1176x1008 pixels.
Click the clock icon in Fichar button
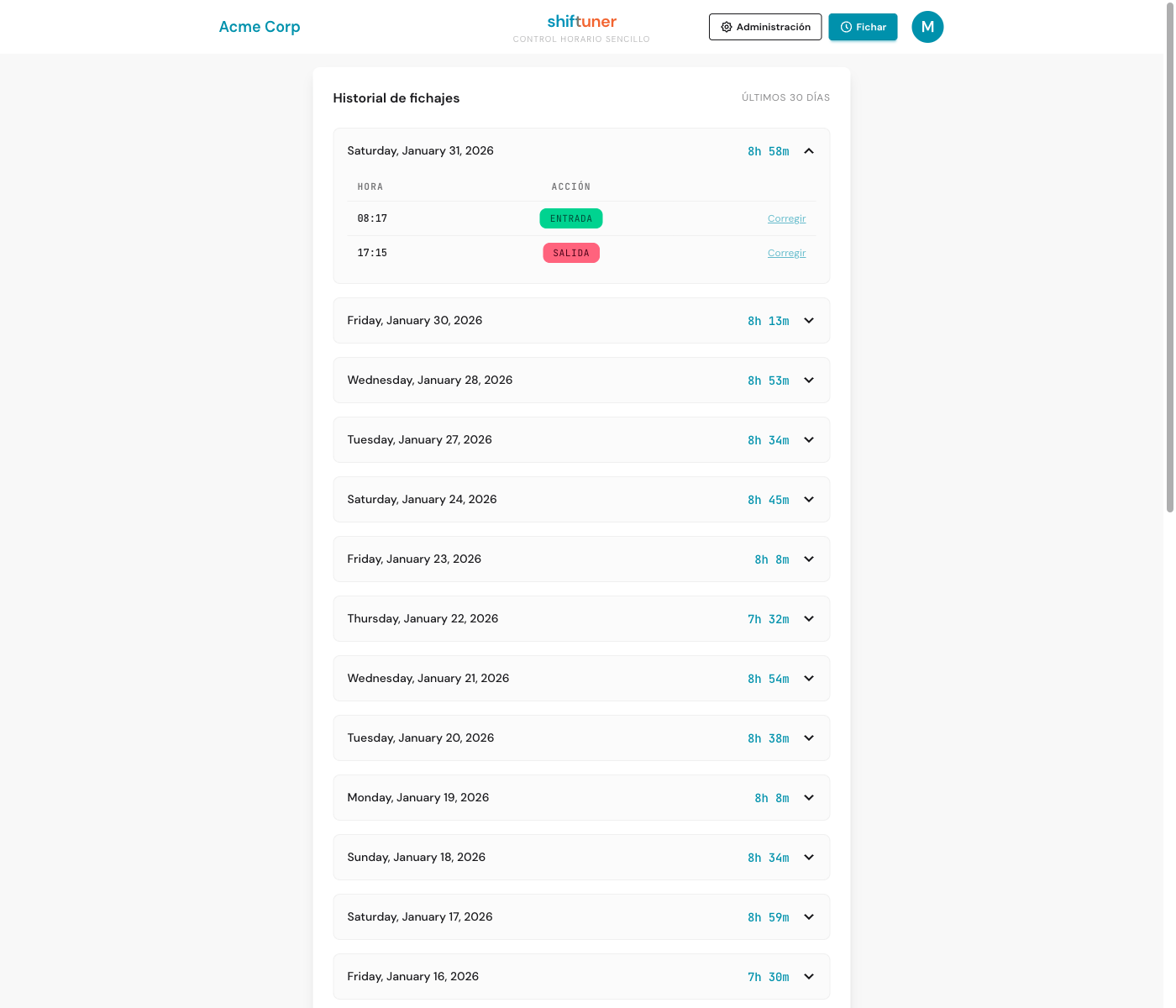click(x=846, y=27)
